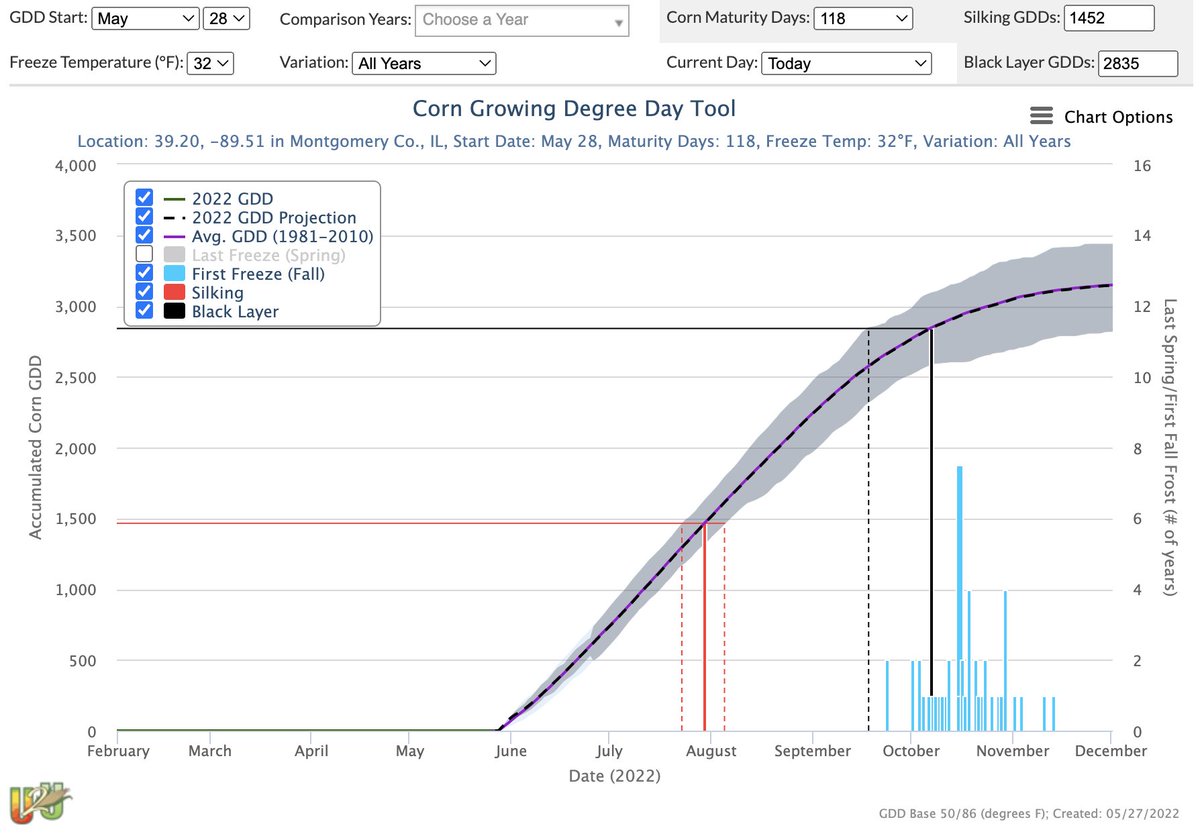Viewport: 1200px width, 836px height.
Task: Toggle the Avg. GDD (1981-2010) checkbox
Action: tap(144, 236)
